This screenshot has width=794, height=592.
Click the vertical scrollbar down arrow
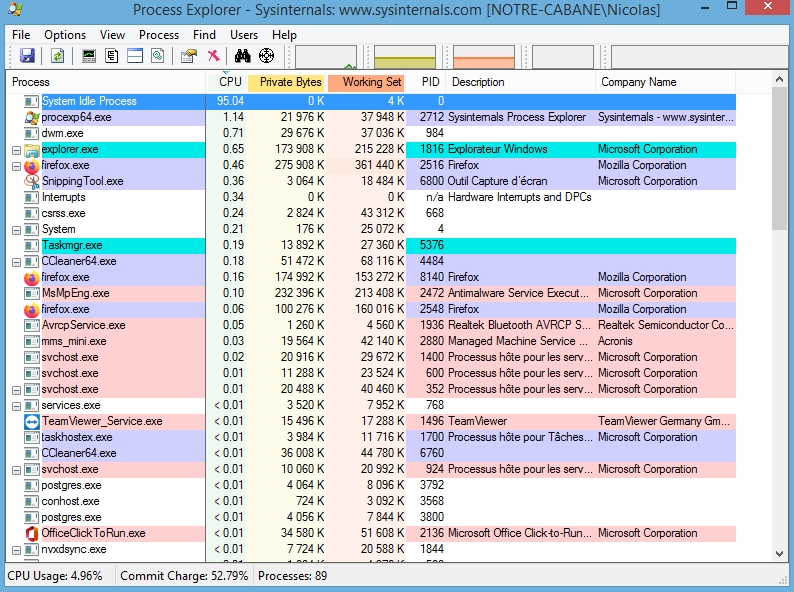coord(780,553)
